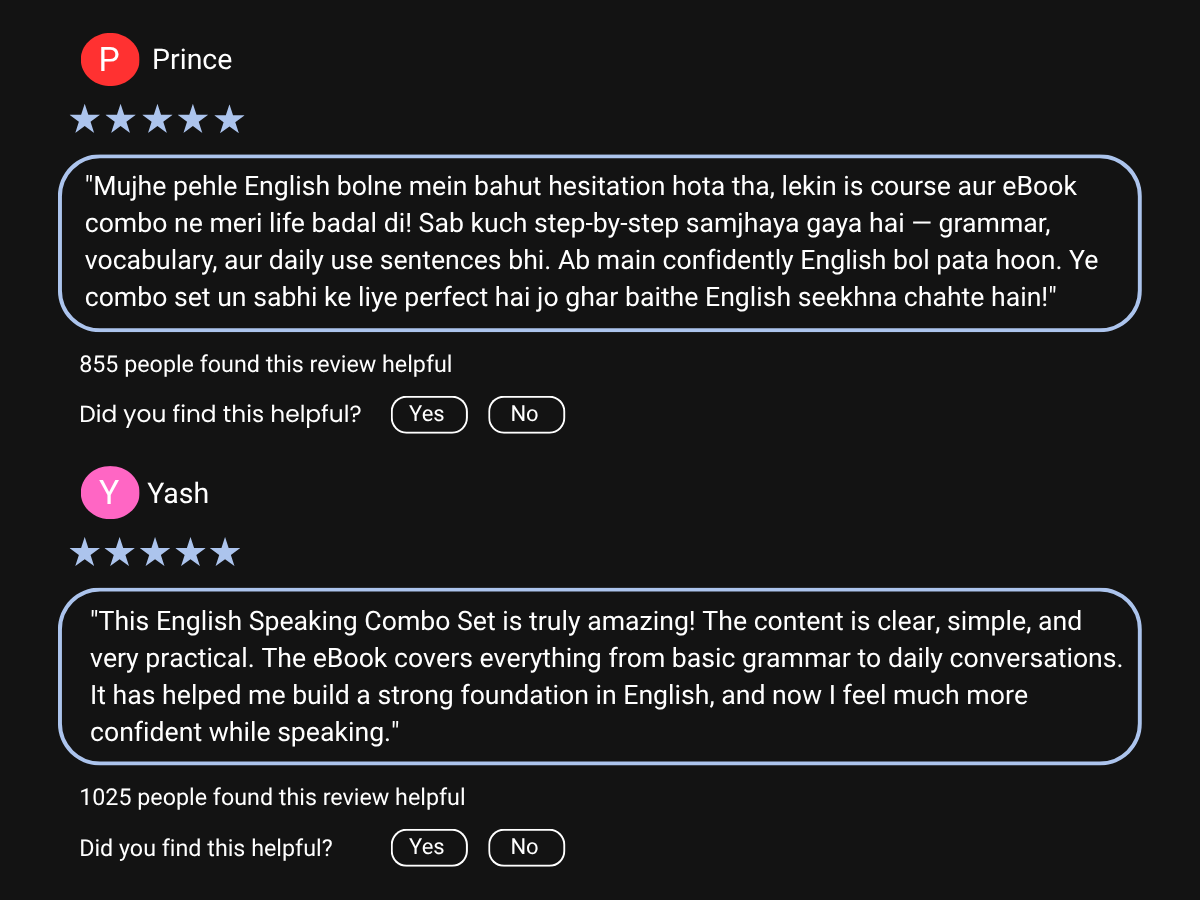Click Yash's pink avatar icon
This screenshot has height=900, width=1200.
point(109,492)
